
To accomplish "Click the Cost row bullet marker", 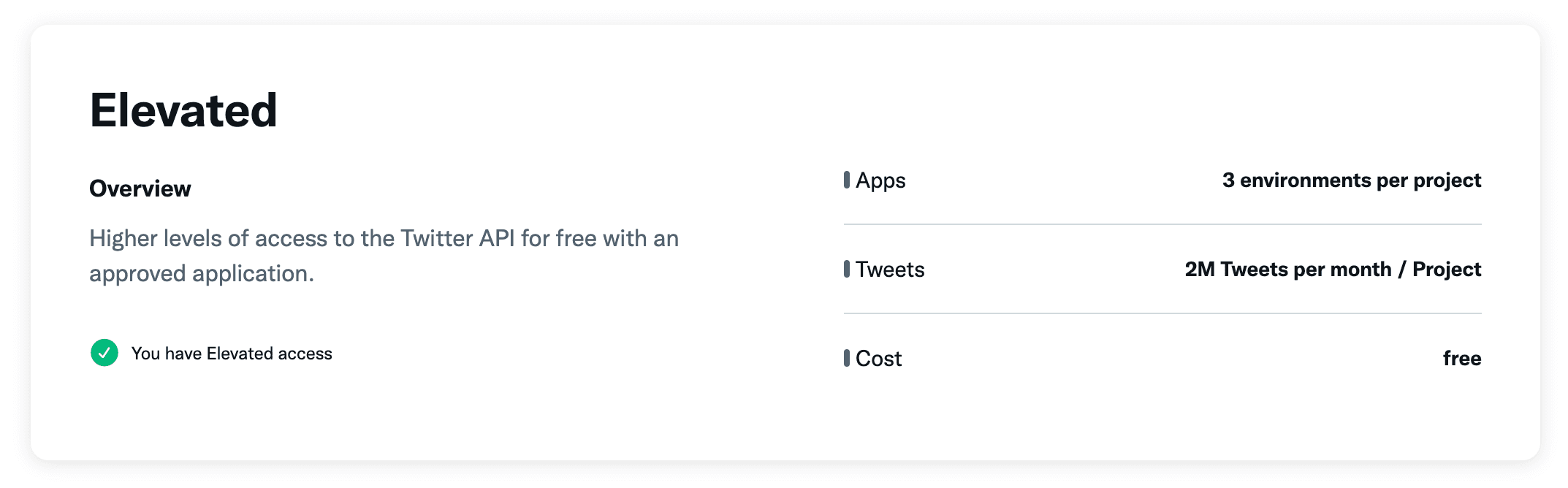I will [x=847, y=358].
